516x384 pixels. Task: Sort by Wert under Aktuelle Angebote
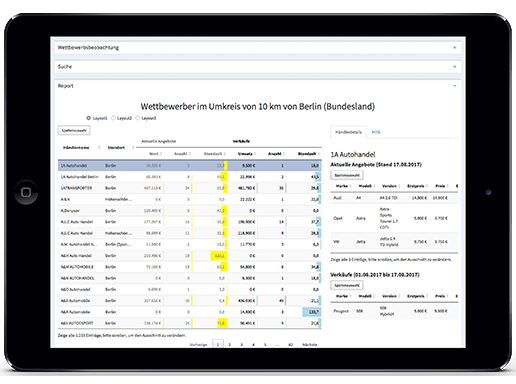161,154
